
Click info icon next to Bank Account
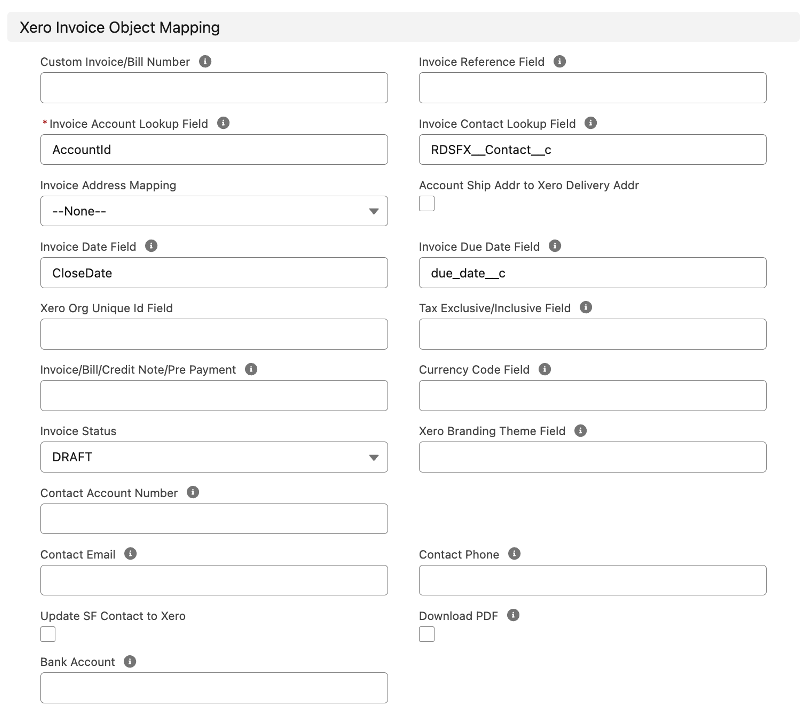(x=130, y=662)
